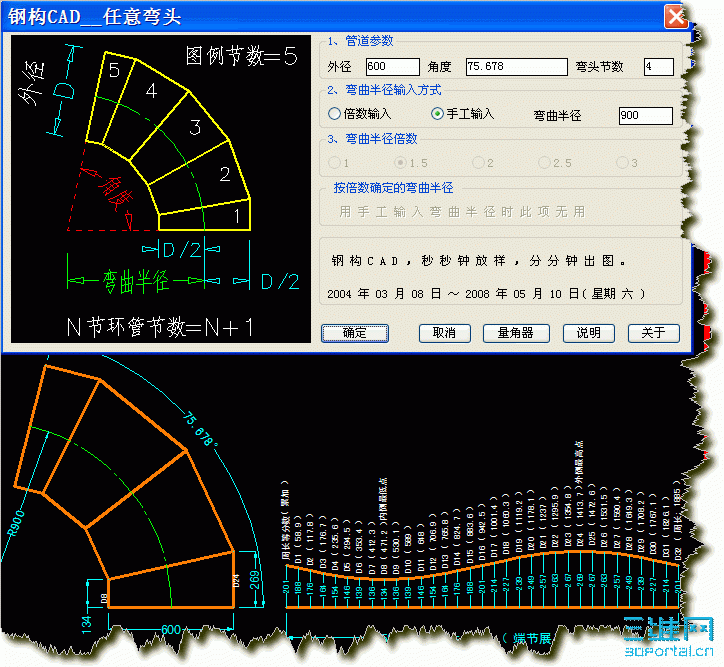
Task: Focus the 角度 input field showing 75.678
Action: (517, 66)
